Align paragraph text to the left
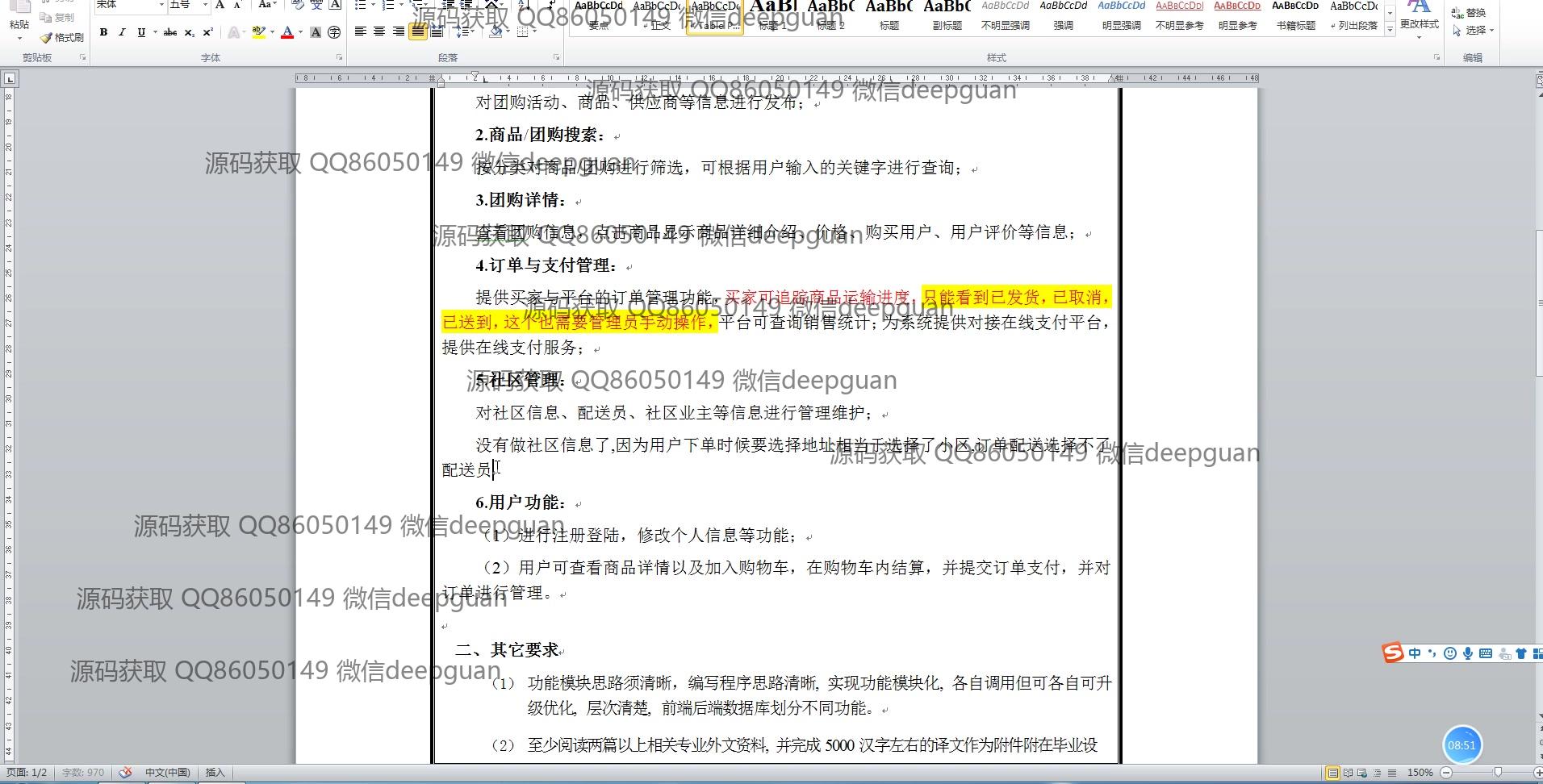 click(361, 32)
